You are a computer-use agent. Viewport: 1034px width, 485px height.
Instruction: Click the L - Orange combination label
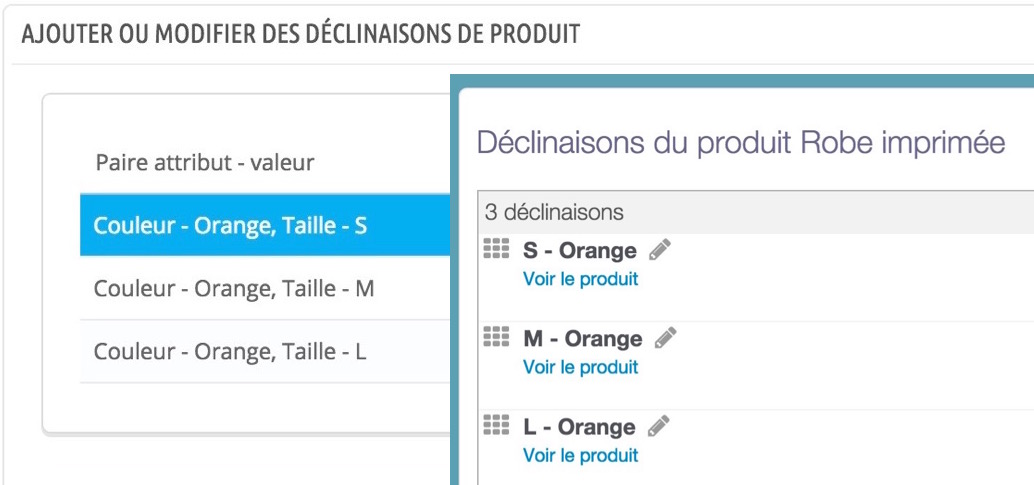579,427
